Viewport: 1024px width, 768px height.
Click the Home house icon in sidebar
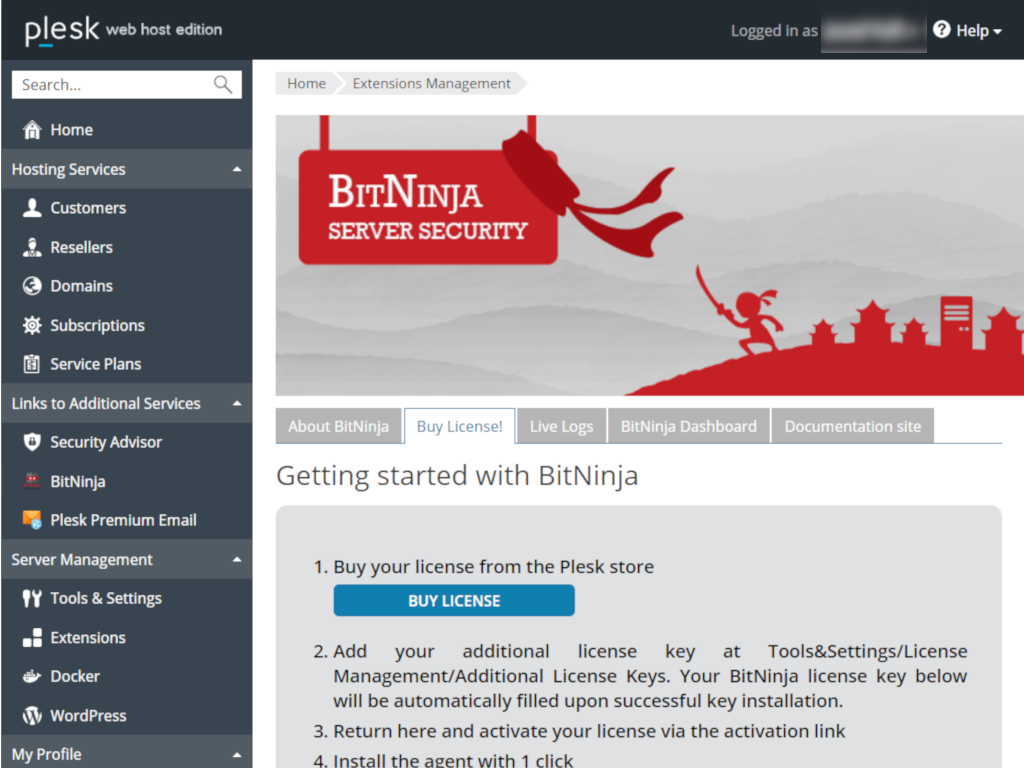[x=32, y=130]
